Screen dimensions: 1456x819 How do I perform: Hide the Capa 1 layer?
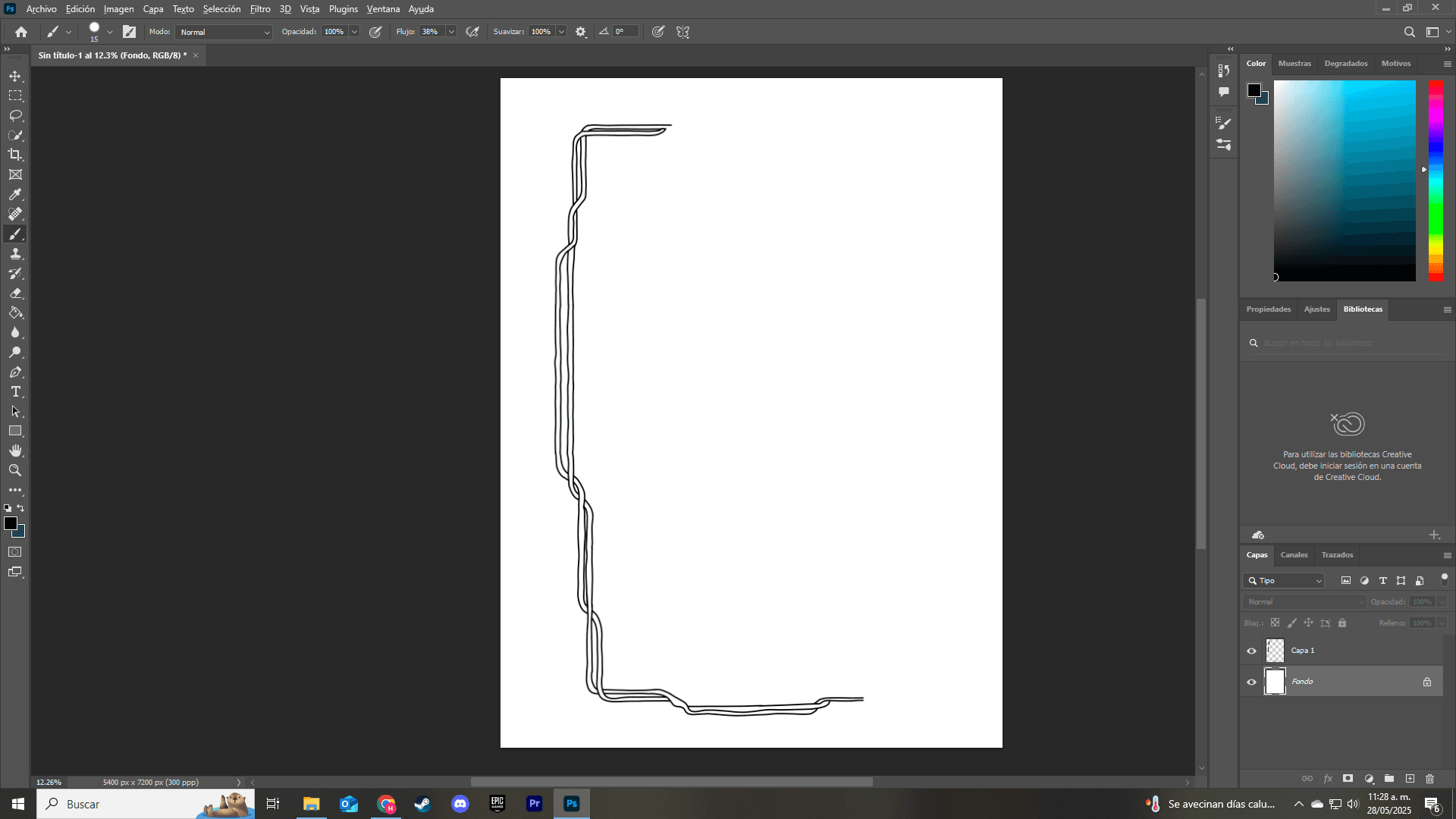click(x=1251, y=651)
